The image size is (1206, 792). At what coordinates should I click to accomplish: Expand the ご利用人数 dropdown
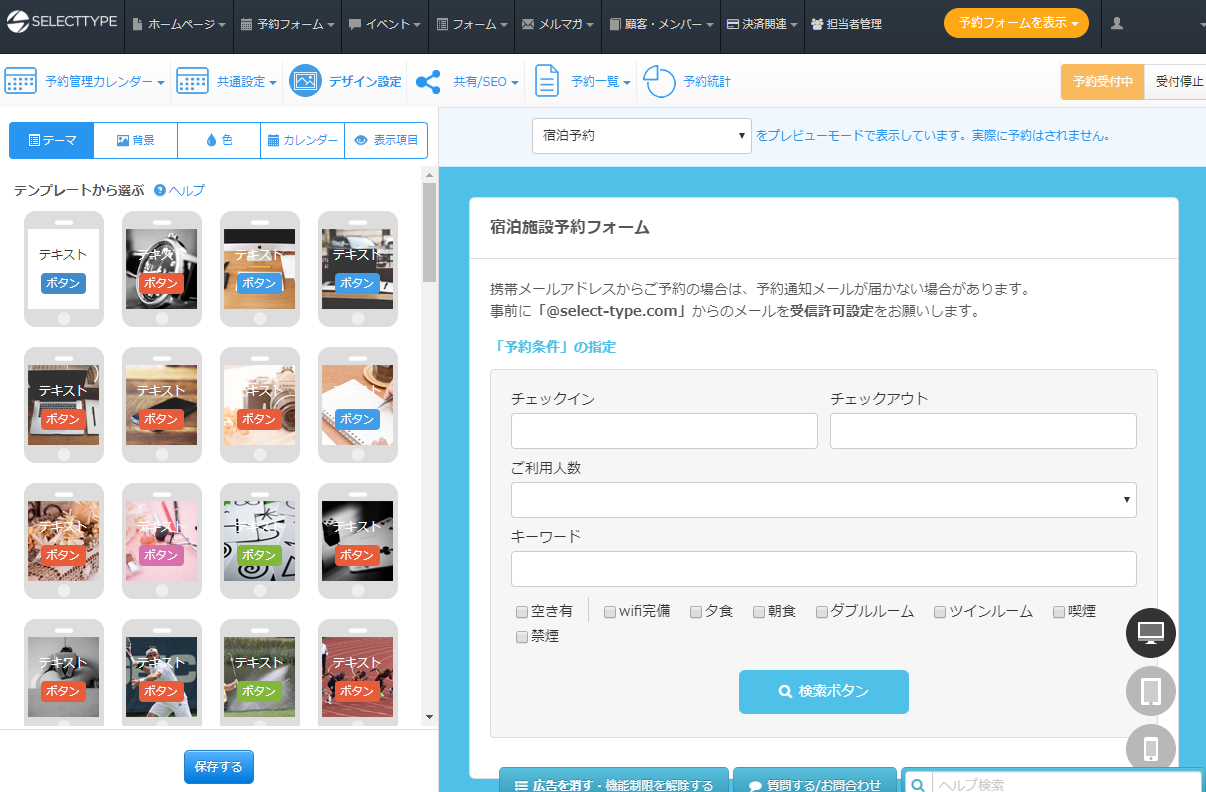tap(823, 500)
